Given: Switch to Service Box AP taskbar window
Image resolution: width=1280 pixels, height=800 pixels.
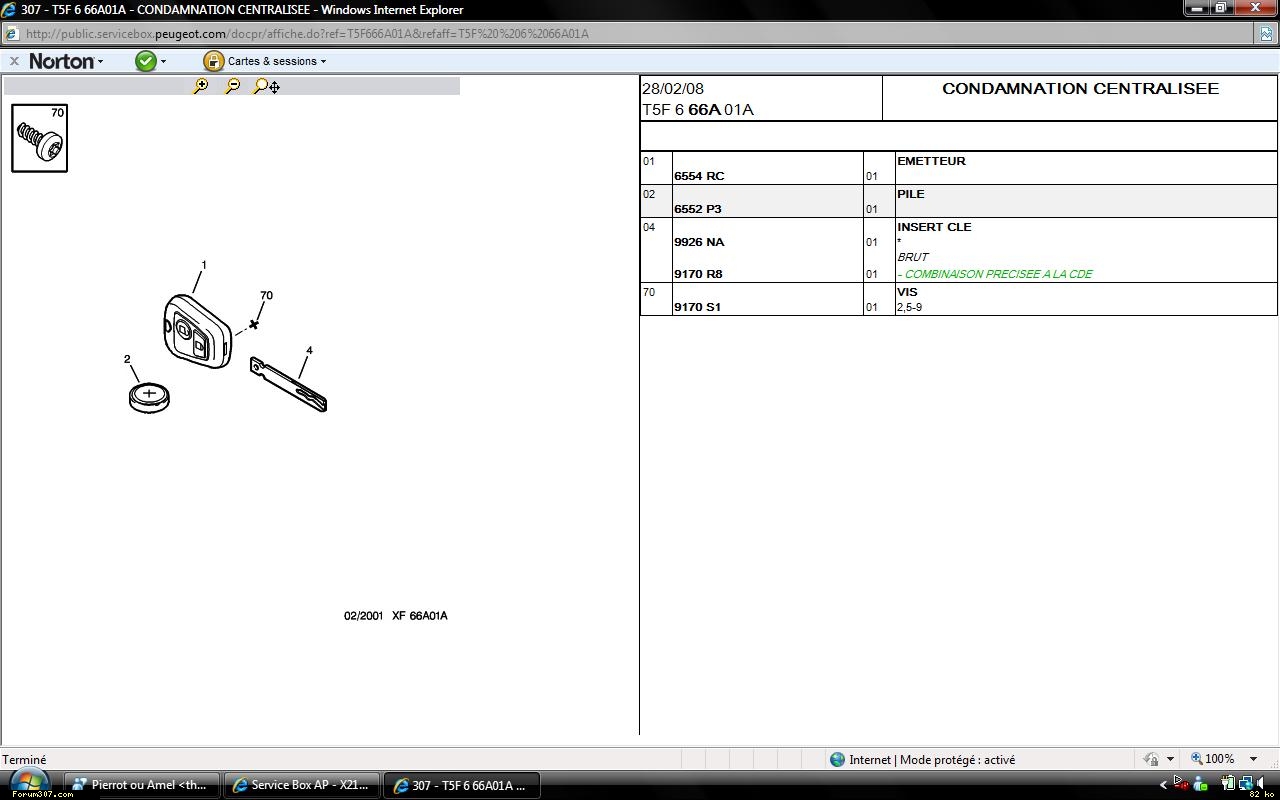Looking at the screenshot, I should click(301, 785).
